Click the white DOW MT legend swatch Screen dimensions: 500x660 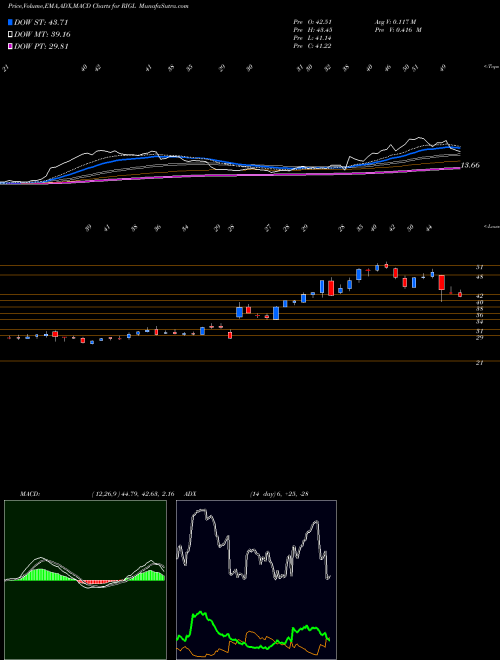tap(10, 35)
